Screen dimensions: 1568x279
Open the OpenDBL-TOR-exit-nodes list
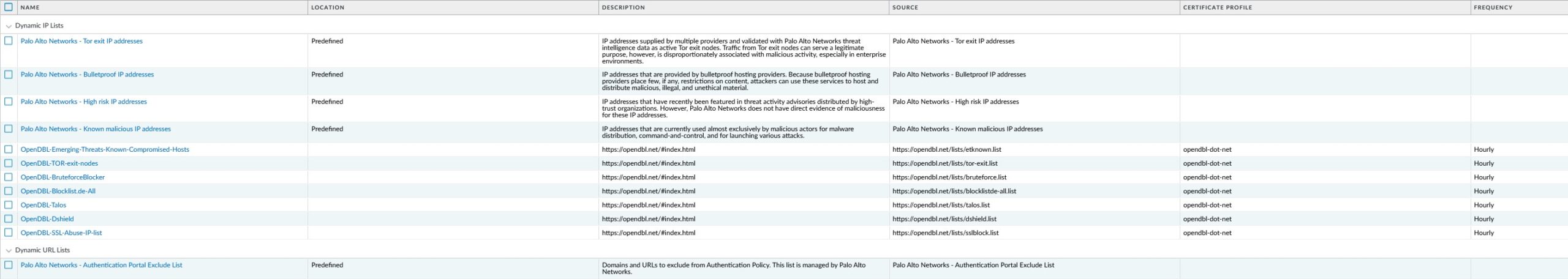[x=59, y=163]
